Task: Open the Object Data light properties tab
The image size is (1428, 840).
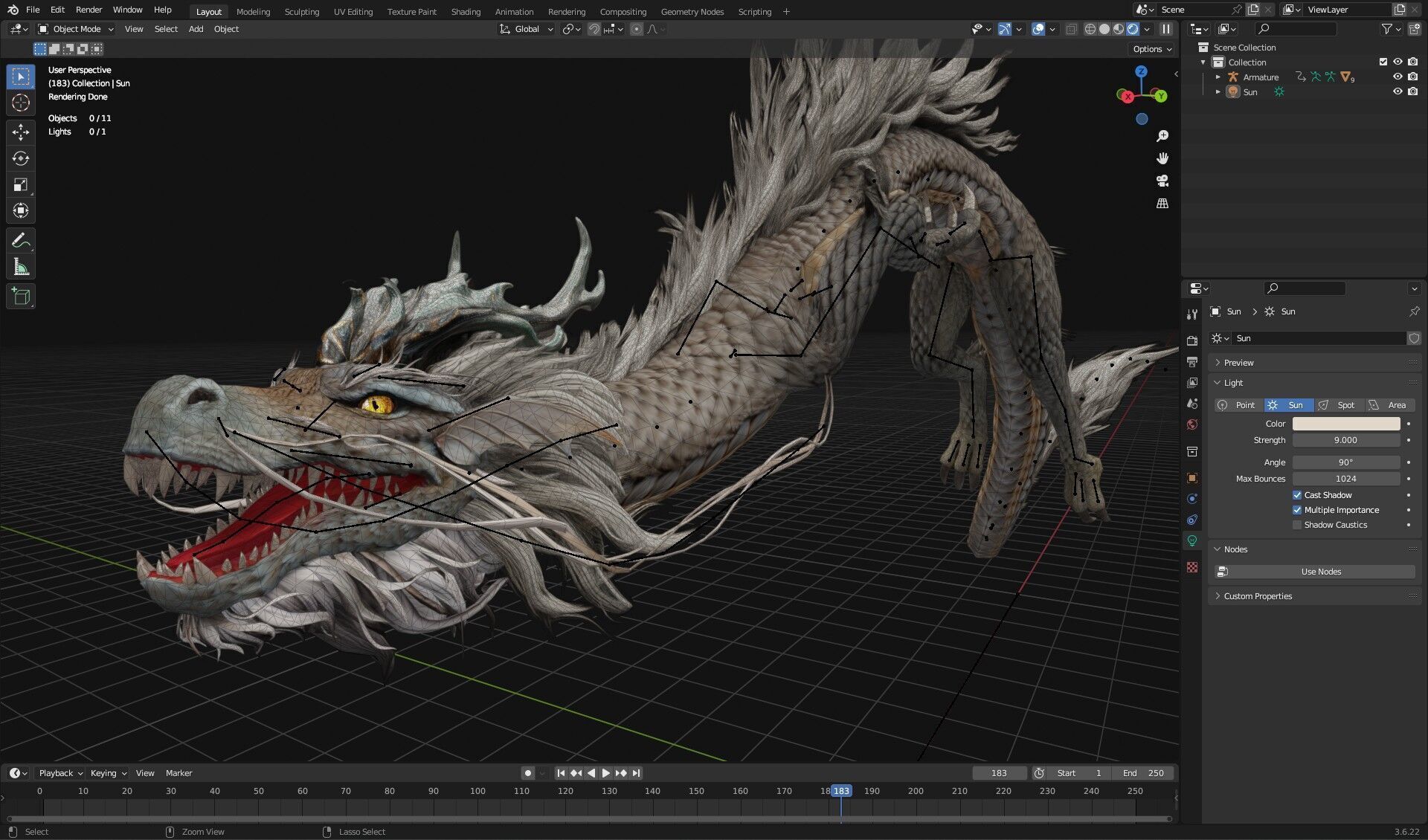Action: point(1192,540)
